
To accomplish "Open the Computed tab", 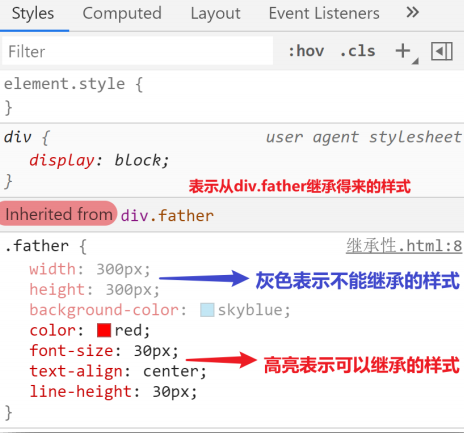I will (122, 14).
